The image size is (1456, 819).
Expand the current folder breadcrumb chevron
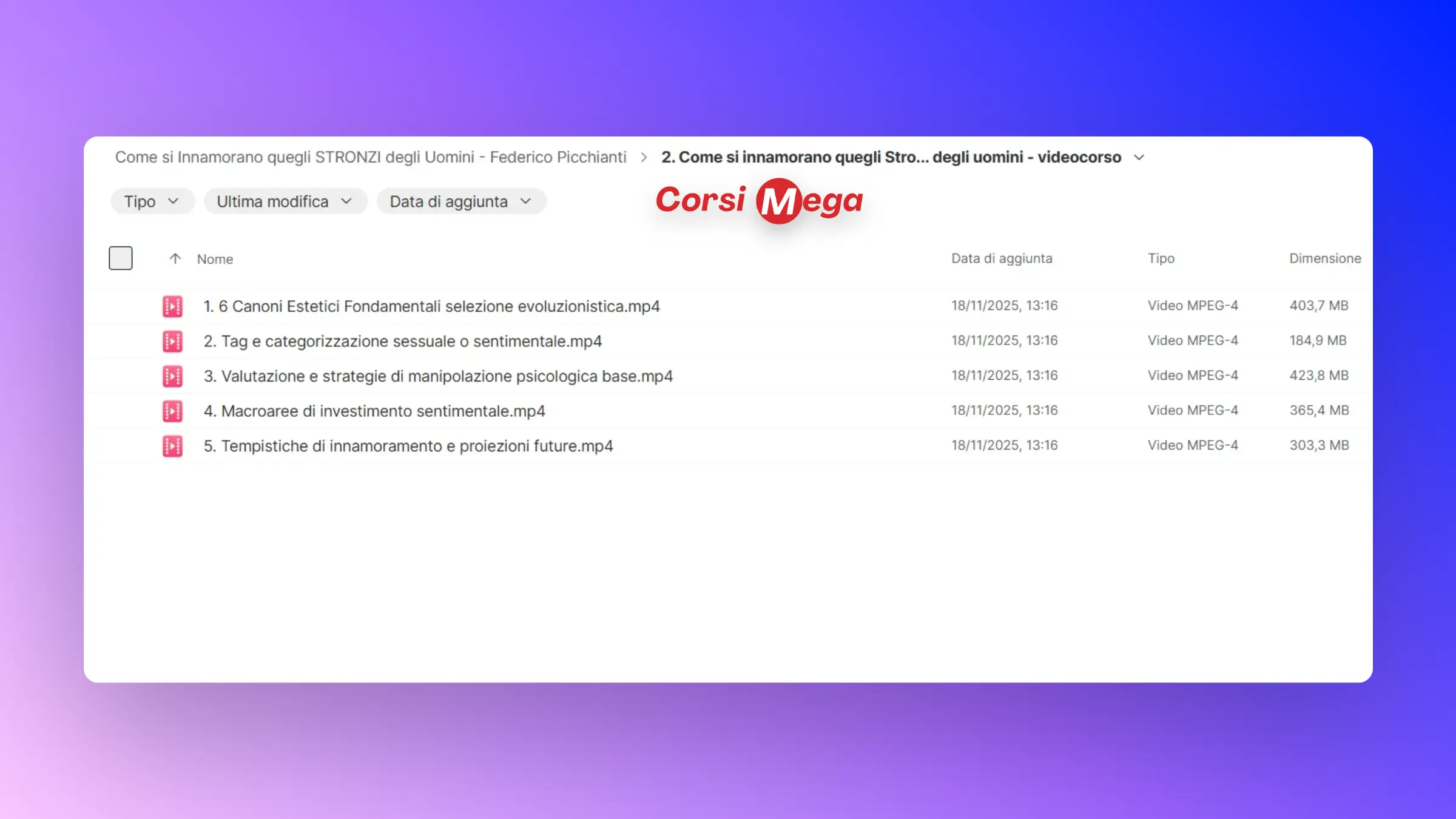point(1139,158)
